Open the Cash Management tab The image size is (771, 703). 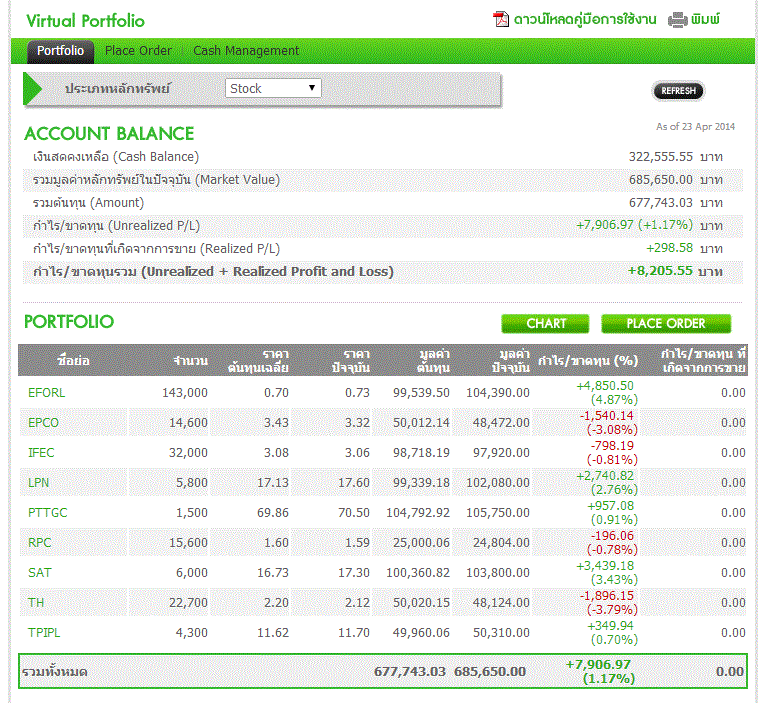[x=246, y=51]
